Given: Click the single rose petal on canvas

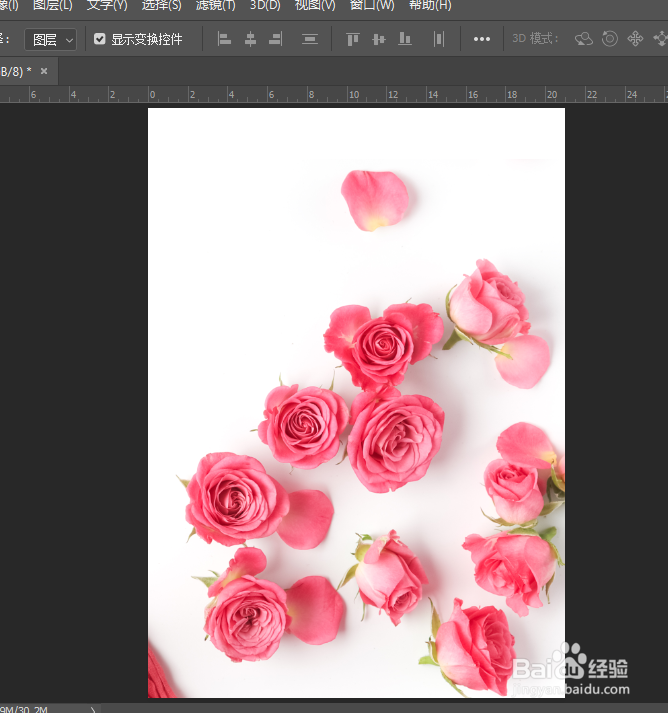Looking at the screenshot, I should [x=375, y=201].
